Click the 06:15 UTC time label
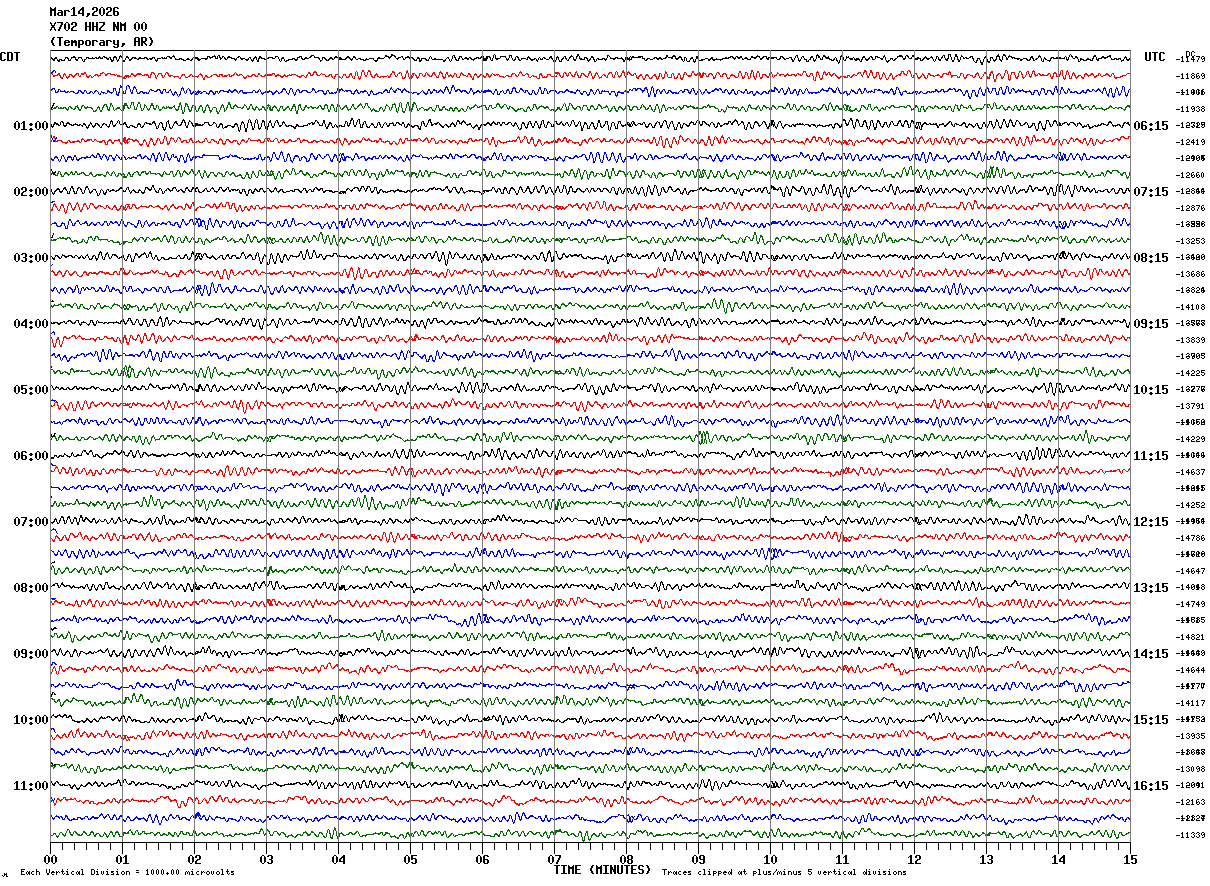The image size is (1210, 886). pos(1151,126)
